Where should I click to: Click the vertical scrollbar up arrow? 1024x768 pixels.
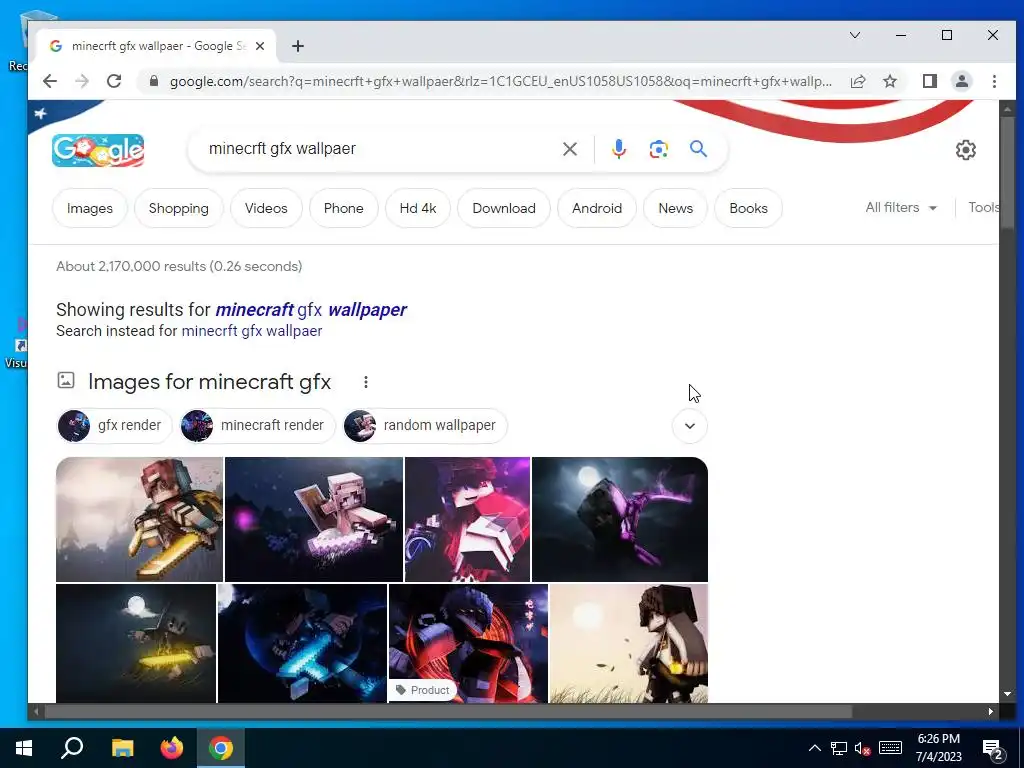(1006, 109)
